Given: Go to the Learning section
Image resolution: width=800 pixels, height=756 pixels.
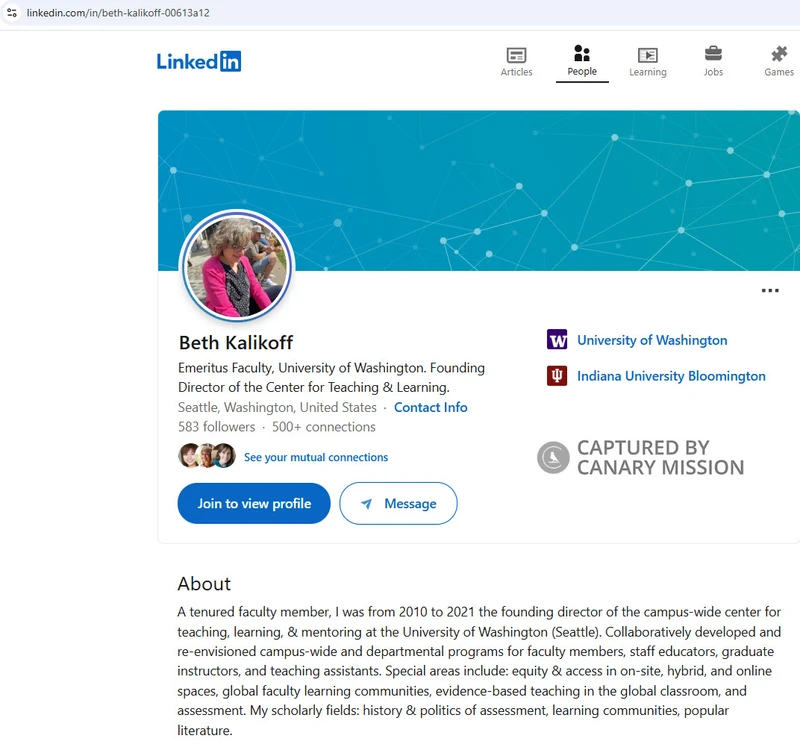Looking at the screenshot, I should click(x=648, y=62).
